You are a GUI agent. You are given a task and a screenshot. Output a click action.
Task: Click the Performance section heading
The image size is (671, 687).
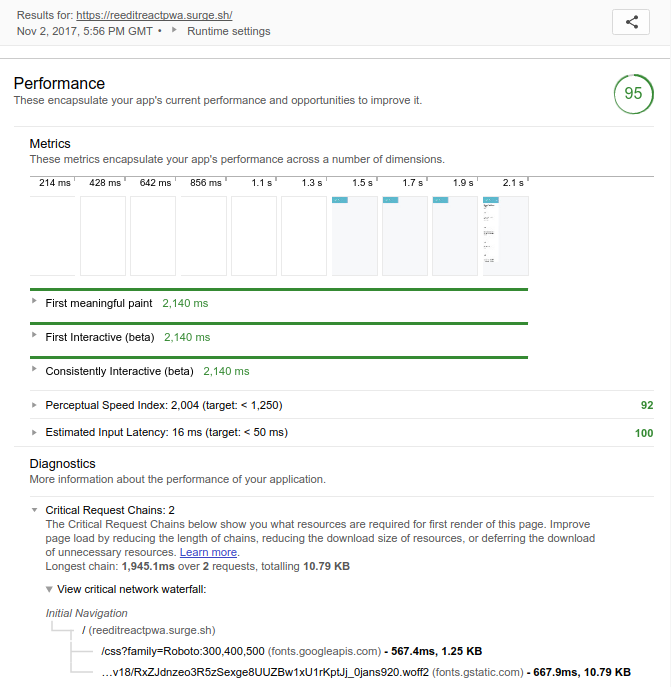pos(59,84)
